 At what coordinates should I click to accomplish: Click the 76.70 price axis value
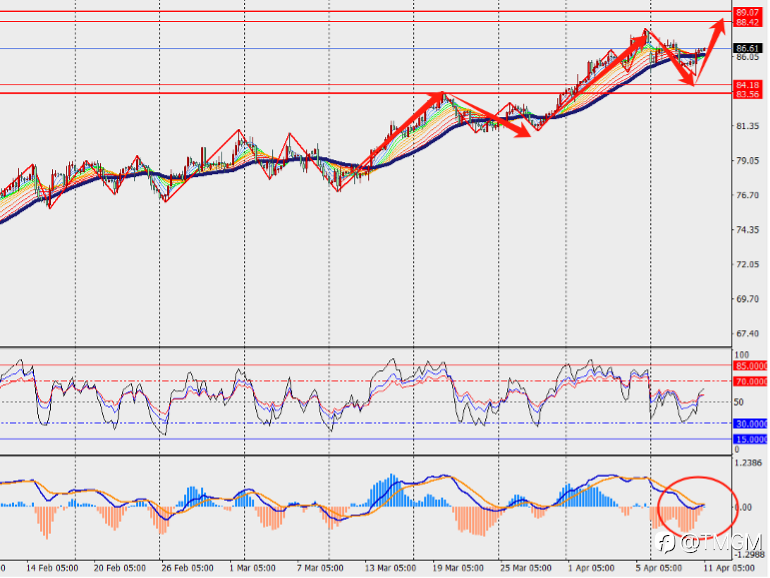[x=747, y=195]
